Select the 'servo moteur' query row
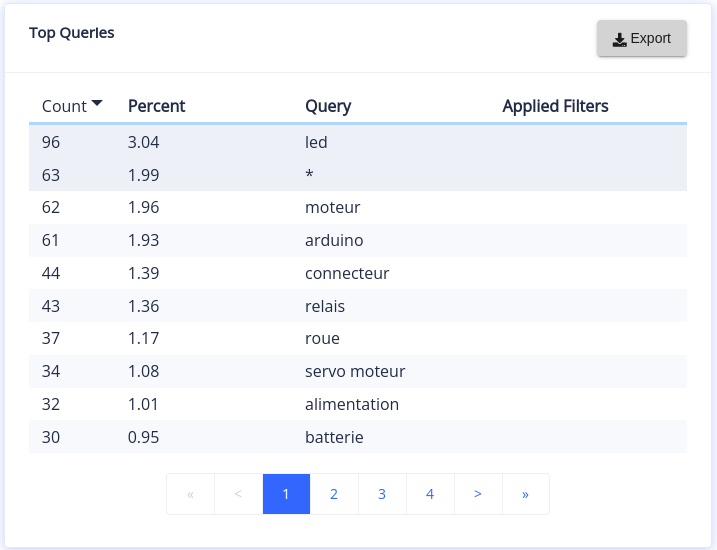717x550 pixels. [355, 371]
